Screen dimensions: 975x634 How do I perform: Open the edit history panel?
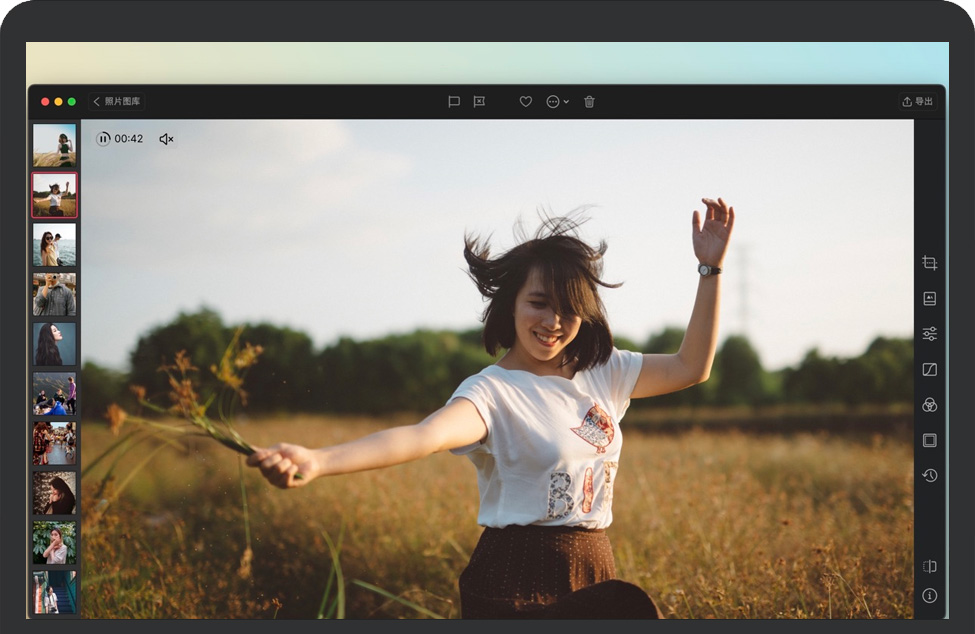(929, 475)
